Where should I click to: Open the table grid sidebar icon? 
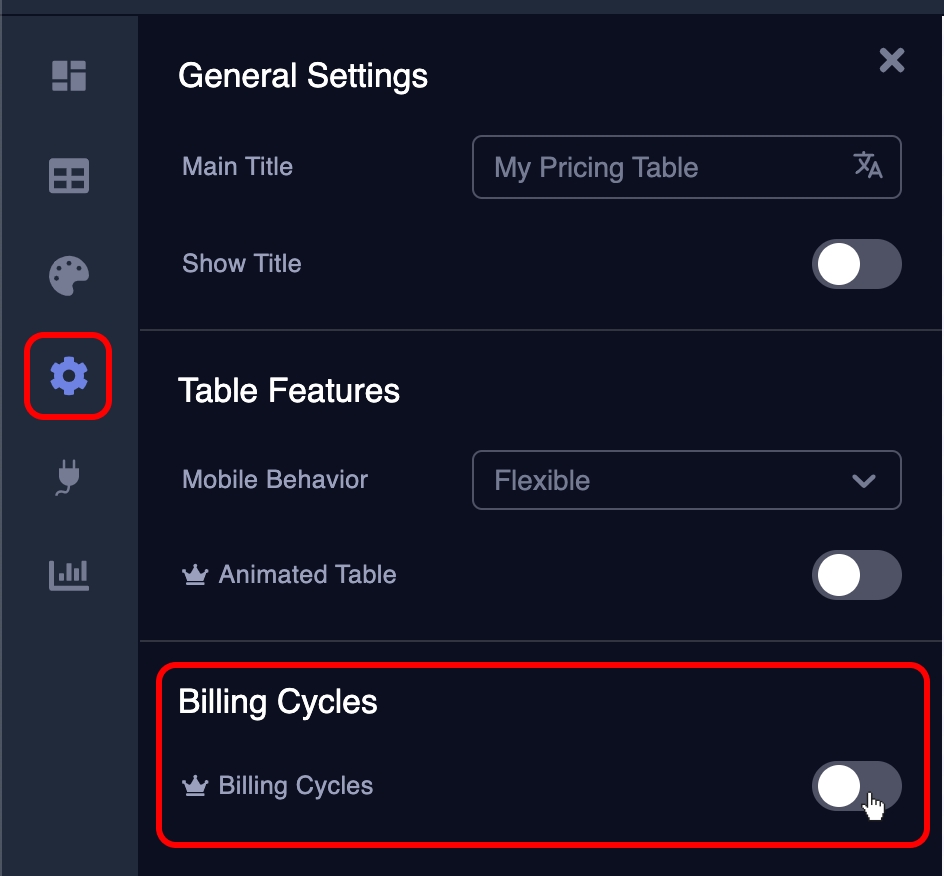69,176
